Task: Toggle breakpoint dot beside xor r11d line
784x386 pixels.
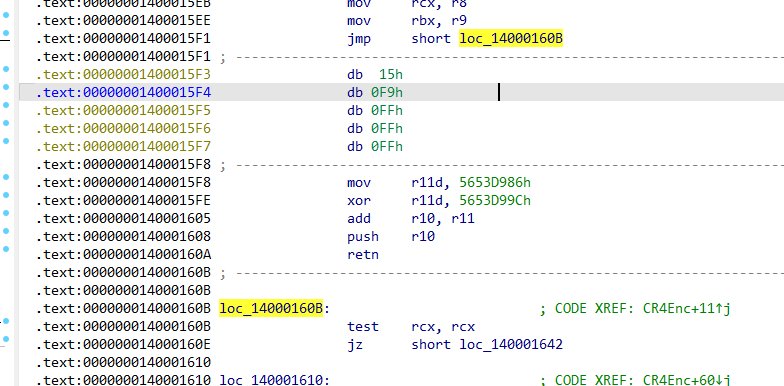Action: [6, 195]
